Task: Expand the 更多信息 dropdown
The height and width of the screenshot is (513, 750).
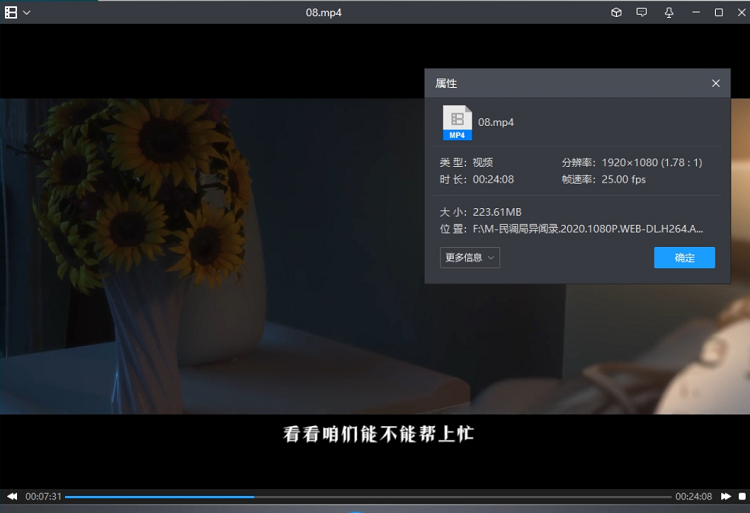Action: (x=469, y=257)
